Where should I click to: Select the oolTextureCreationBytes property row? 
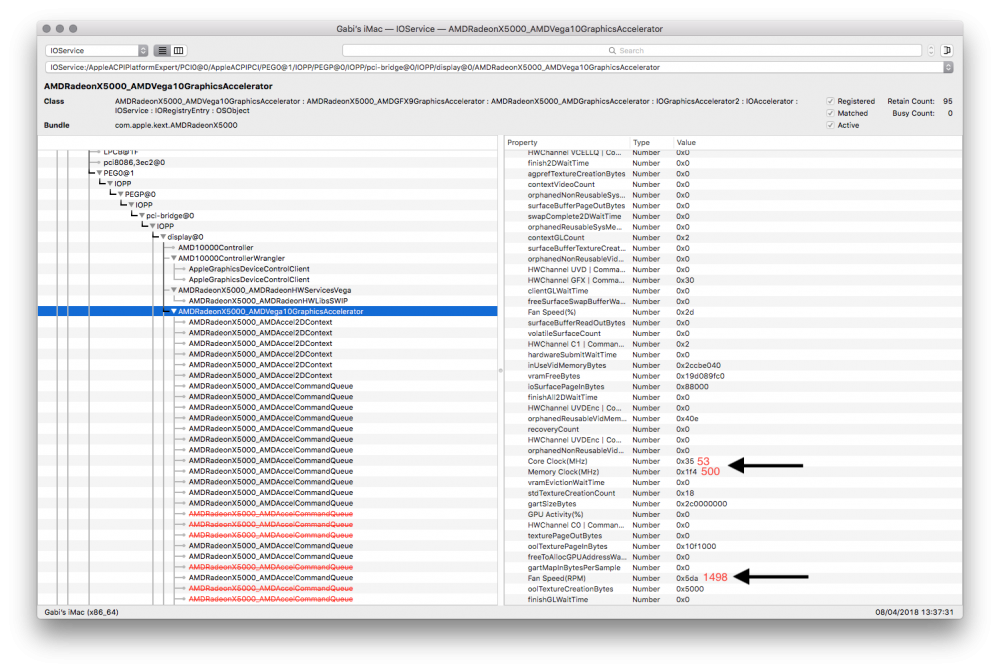(x=733, y=589)
